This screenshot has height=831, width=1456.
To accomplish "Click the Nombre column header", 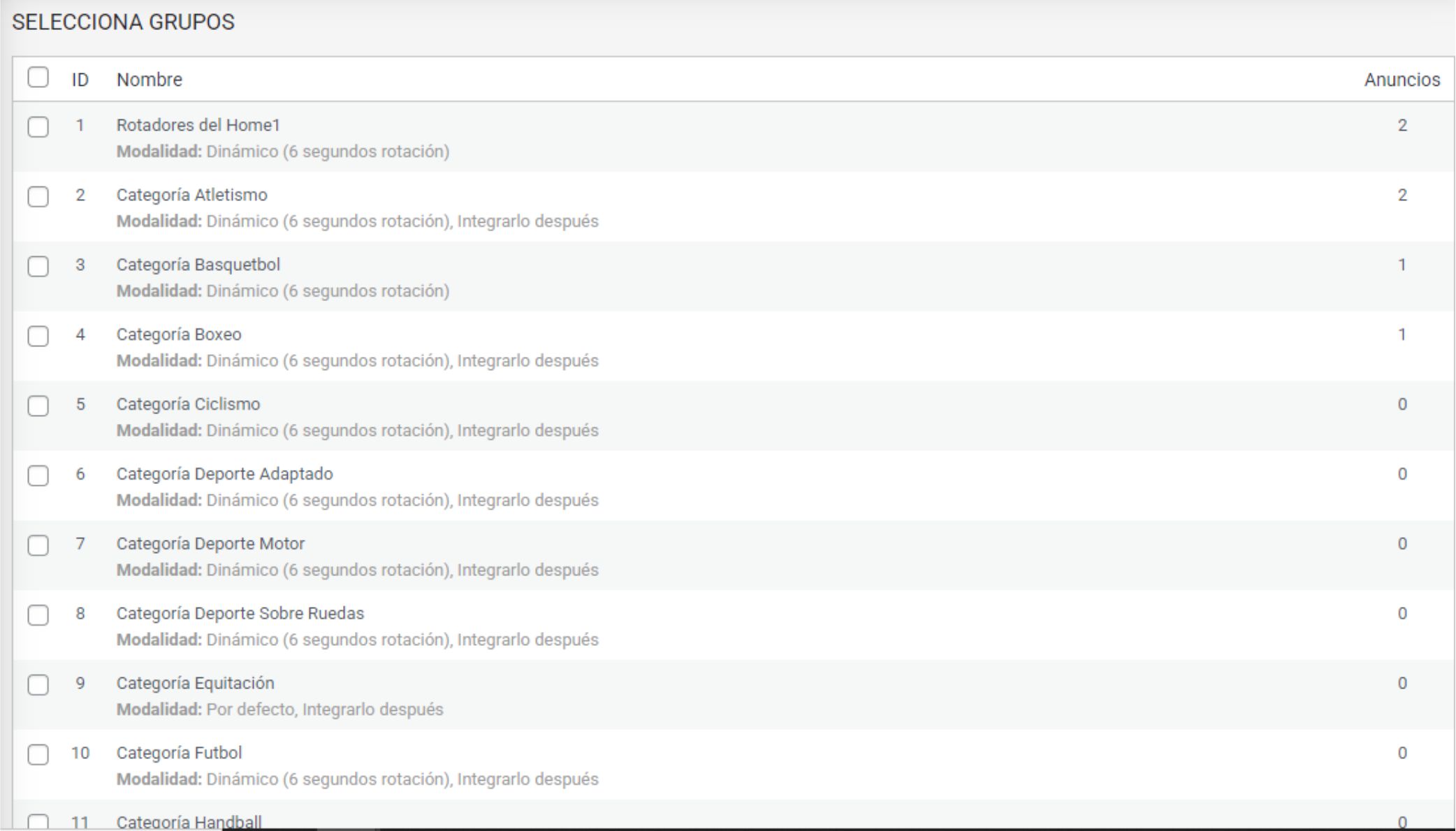I will tap(150, 80).
